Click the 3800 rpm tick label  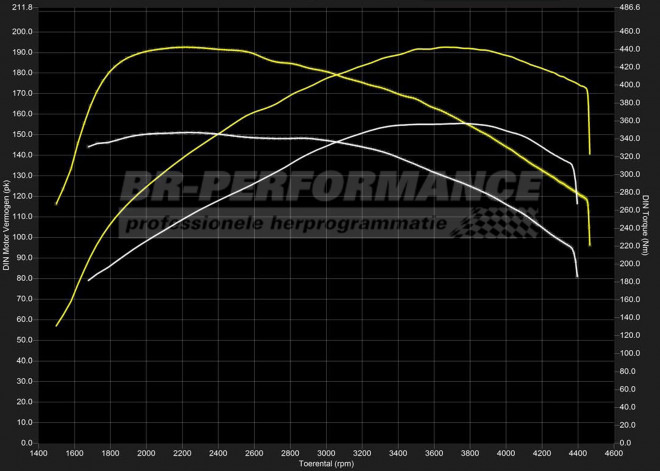point(469,453)
